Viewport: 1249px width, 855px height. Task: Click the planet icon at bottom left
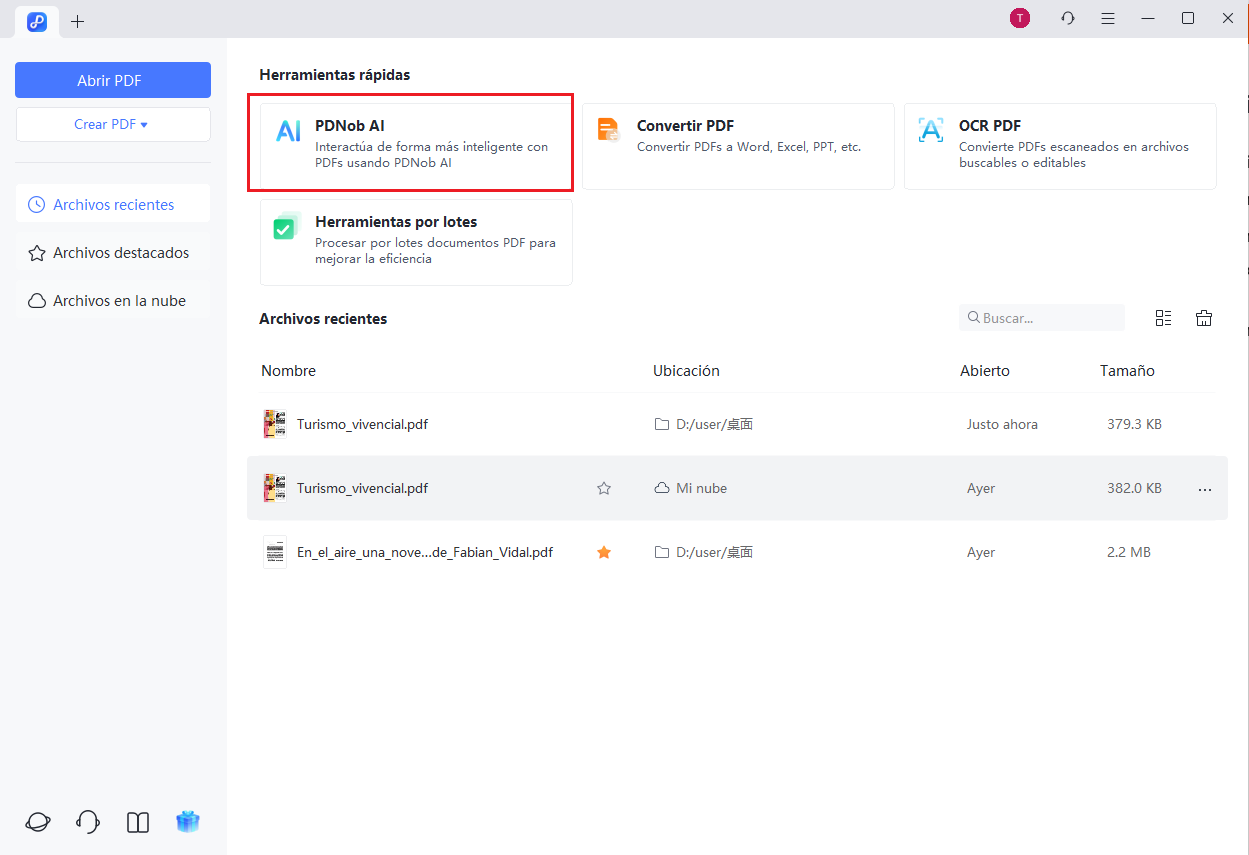pos(38,822)
